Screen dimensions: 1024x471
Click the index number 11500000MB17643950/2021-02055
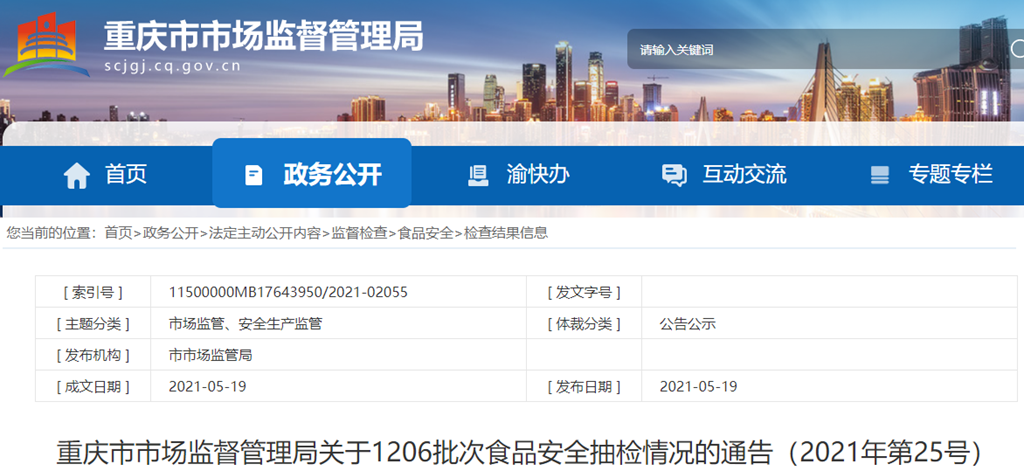tap(288, 292)
